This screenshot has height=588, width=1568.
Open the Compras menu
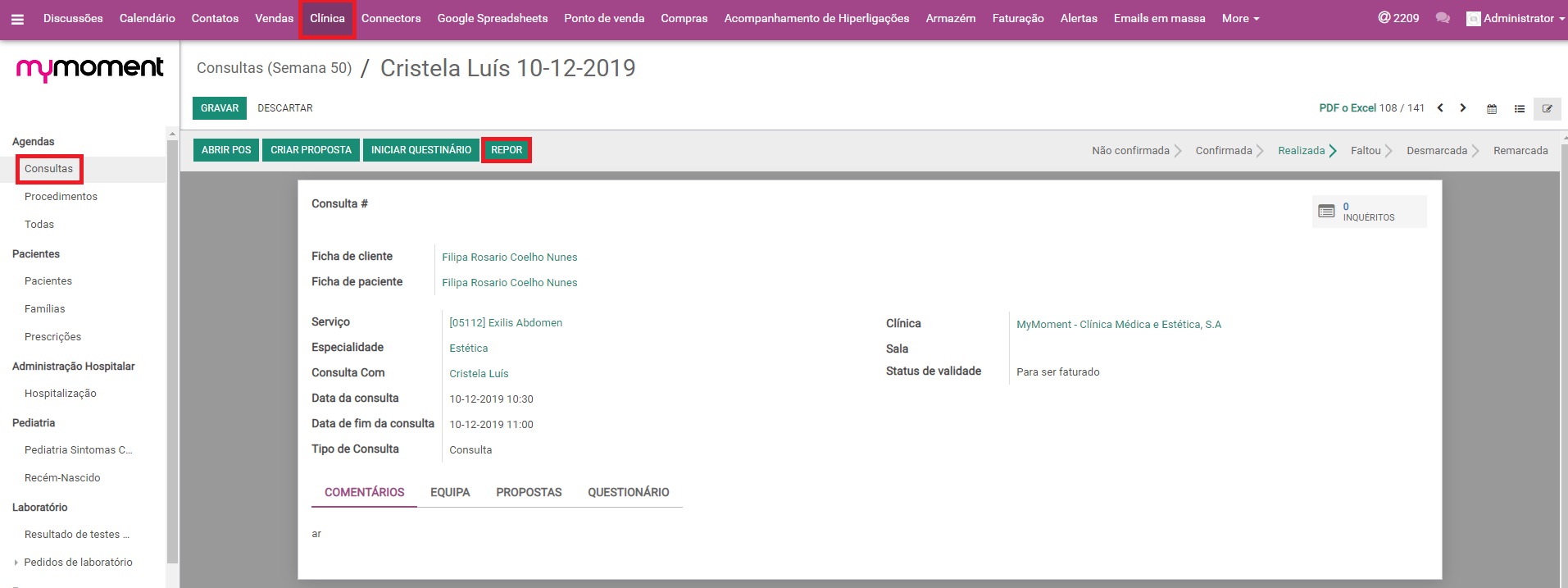pyautogui.click(x=684, y=18)
